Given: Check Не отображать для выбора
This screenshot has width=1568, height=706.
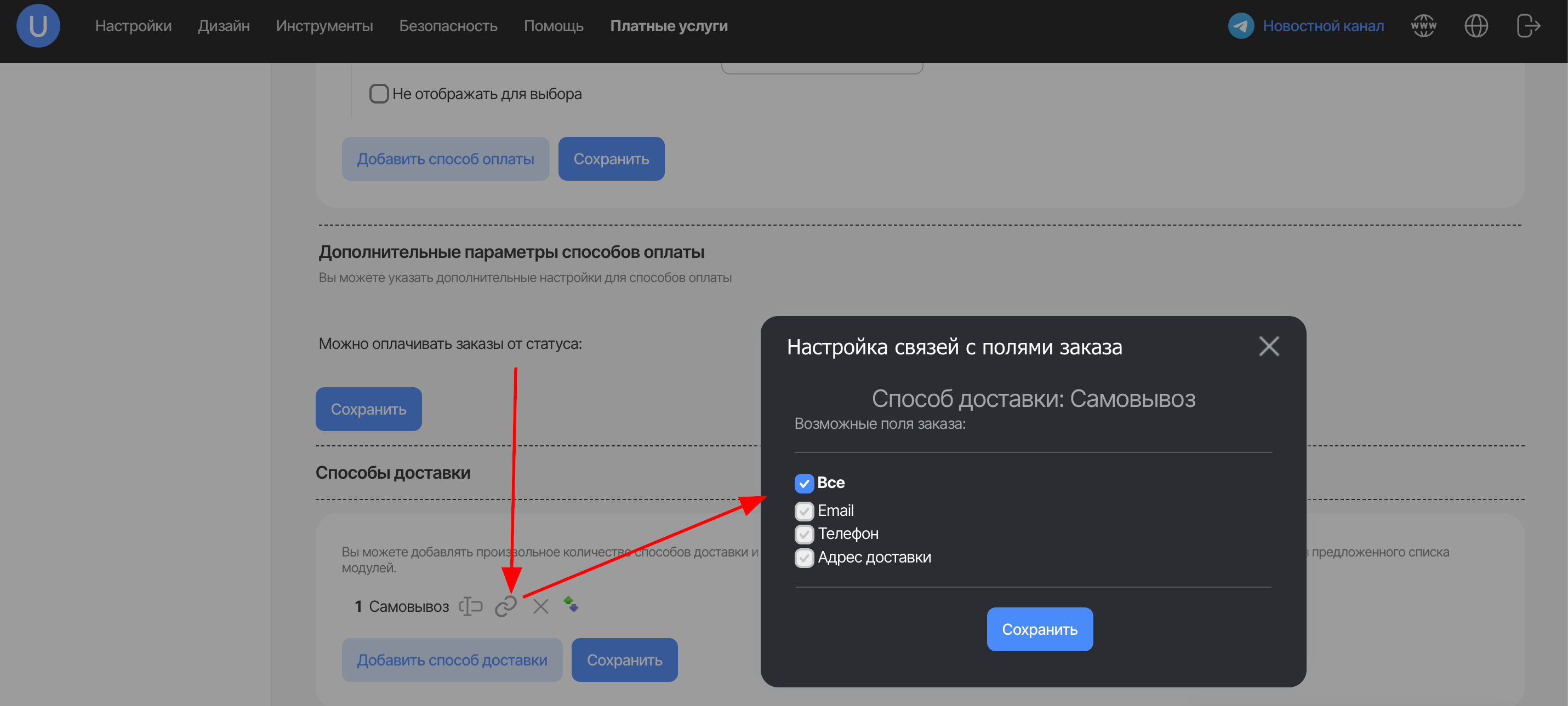Looking at the screenshot, I should coord(379,94).
